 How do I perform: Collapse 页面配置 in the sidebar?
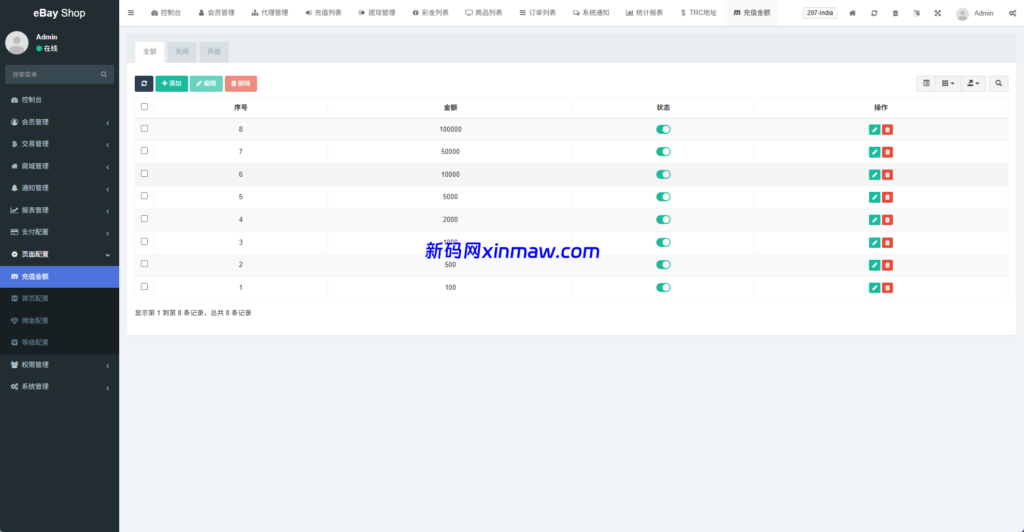(59, 255)
